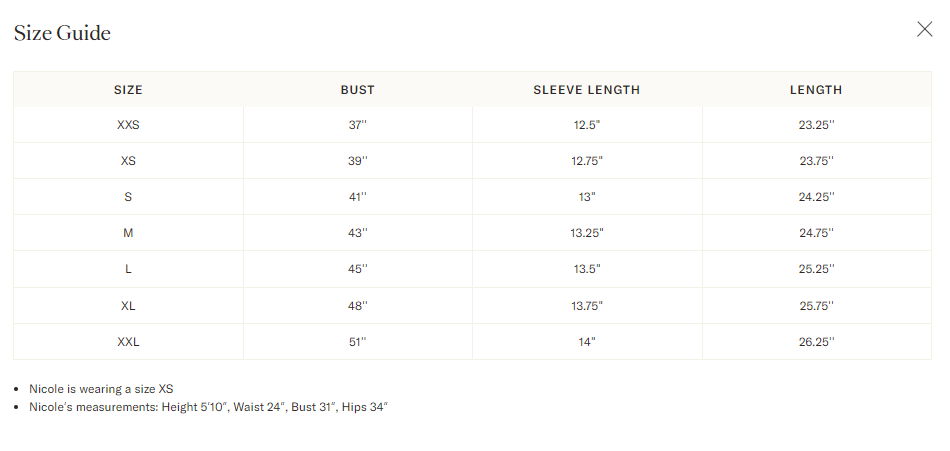Select the XS size row label

128,161
